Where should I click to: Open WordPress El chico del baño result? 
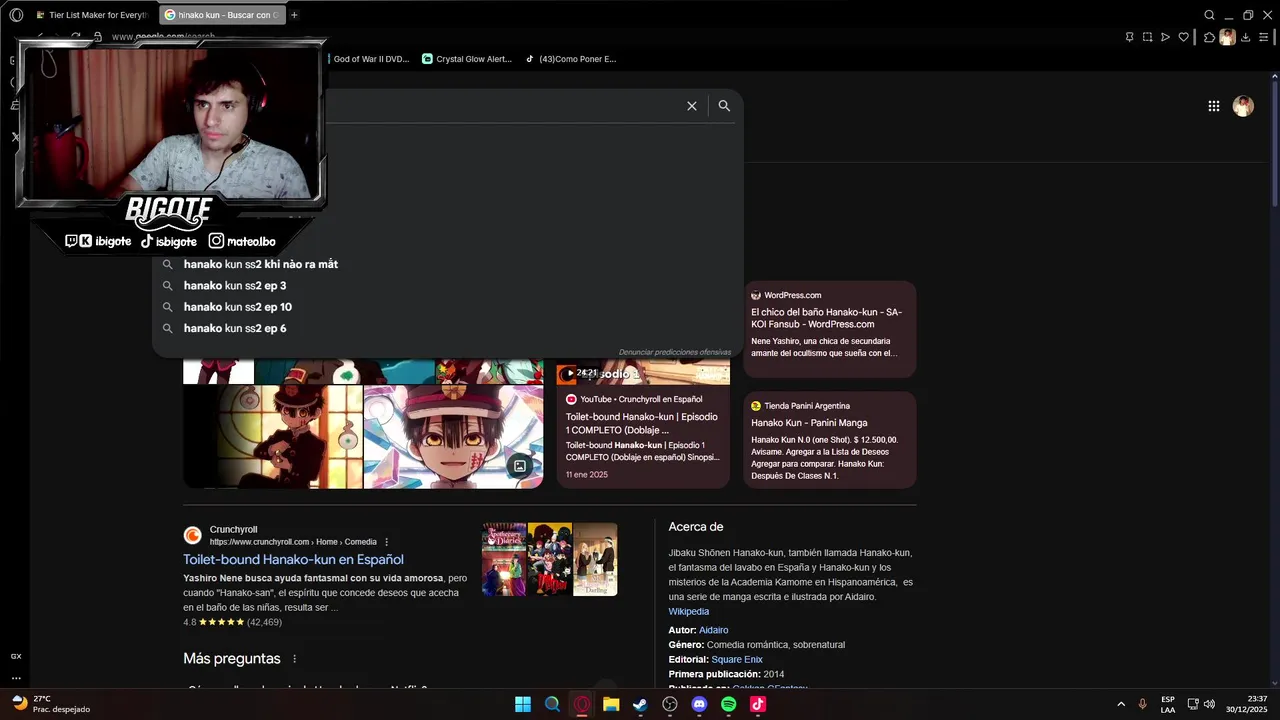tap(829, 329)
